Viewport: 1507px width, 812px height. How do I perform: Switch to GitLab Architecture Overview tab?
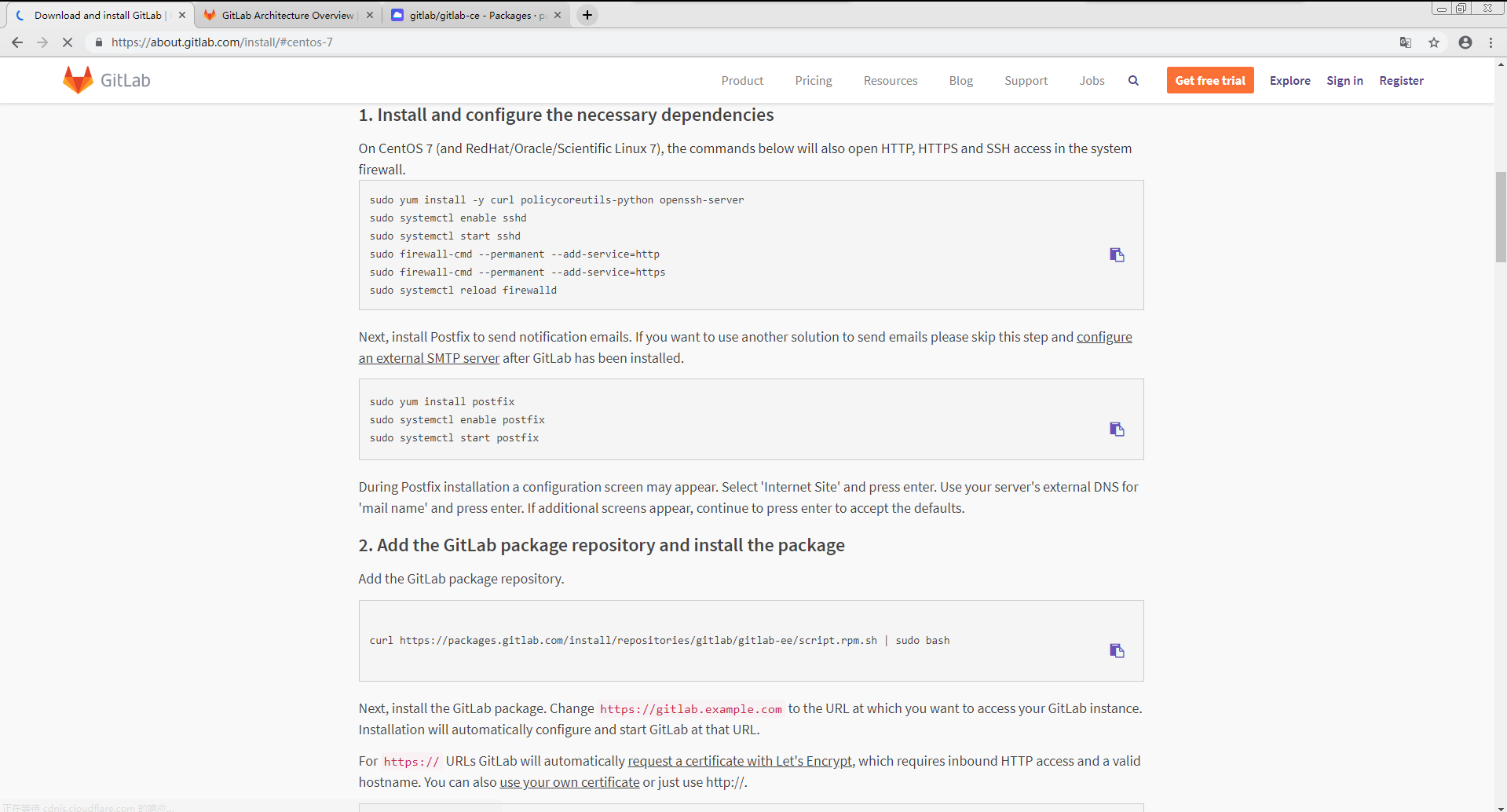point(287,15)
